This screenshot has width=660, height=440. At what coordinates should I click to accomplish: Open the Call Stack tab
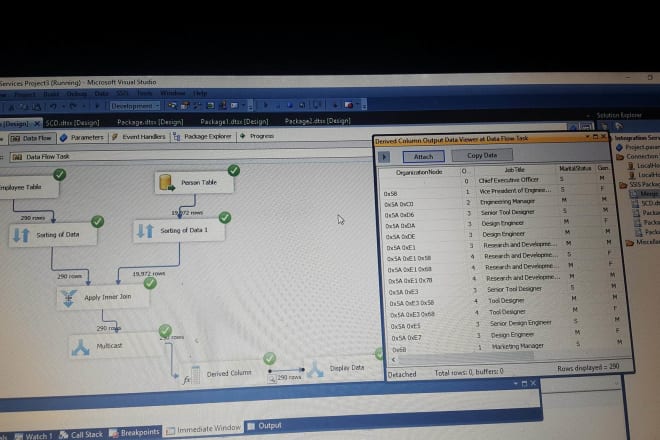(x=82, y=435)
